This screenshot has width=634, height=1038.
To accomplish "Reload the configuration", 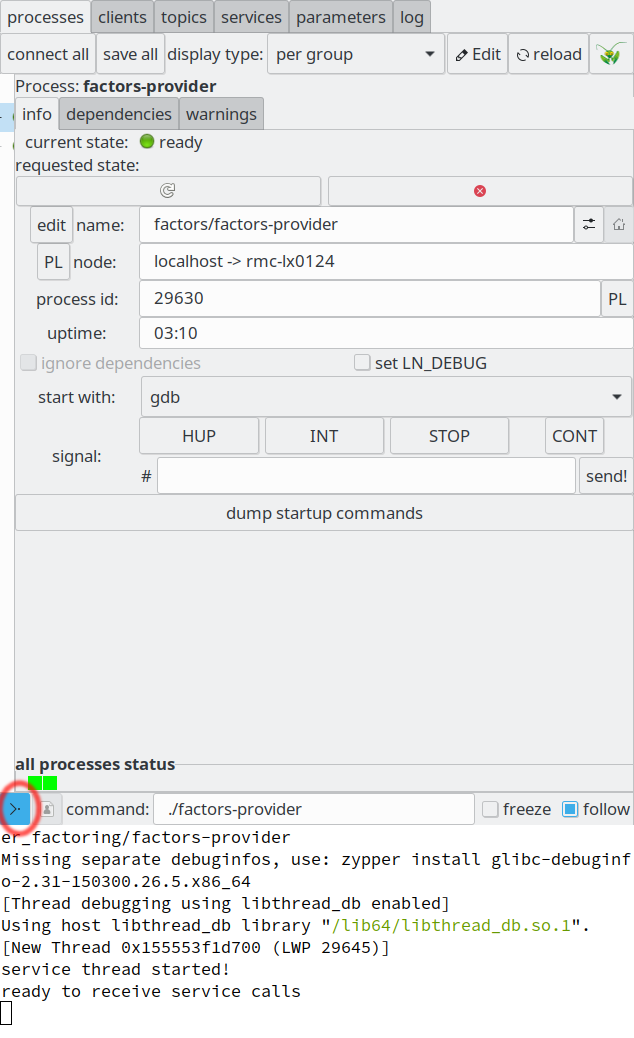I will click(x=549, y=54).
